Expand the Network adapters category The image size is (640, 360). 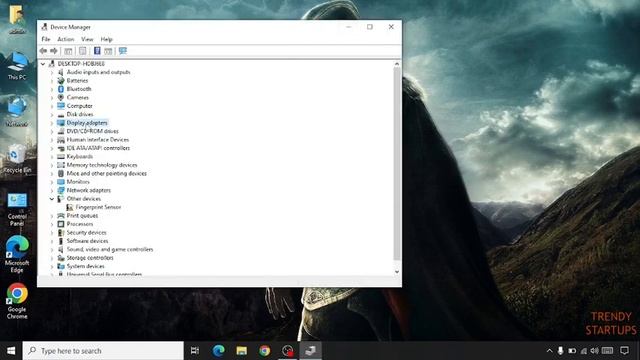tap(52, 190)
